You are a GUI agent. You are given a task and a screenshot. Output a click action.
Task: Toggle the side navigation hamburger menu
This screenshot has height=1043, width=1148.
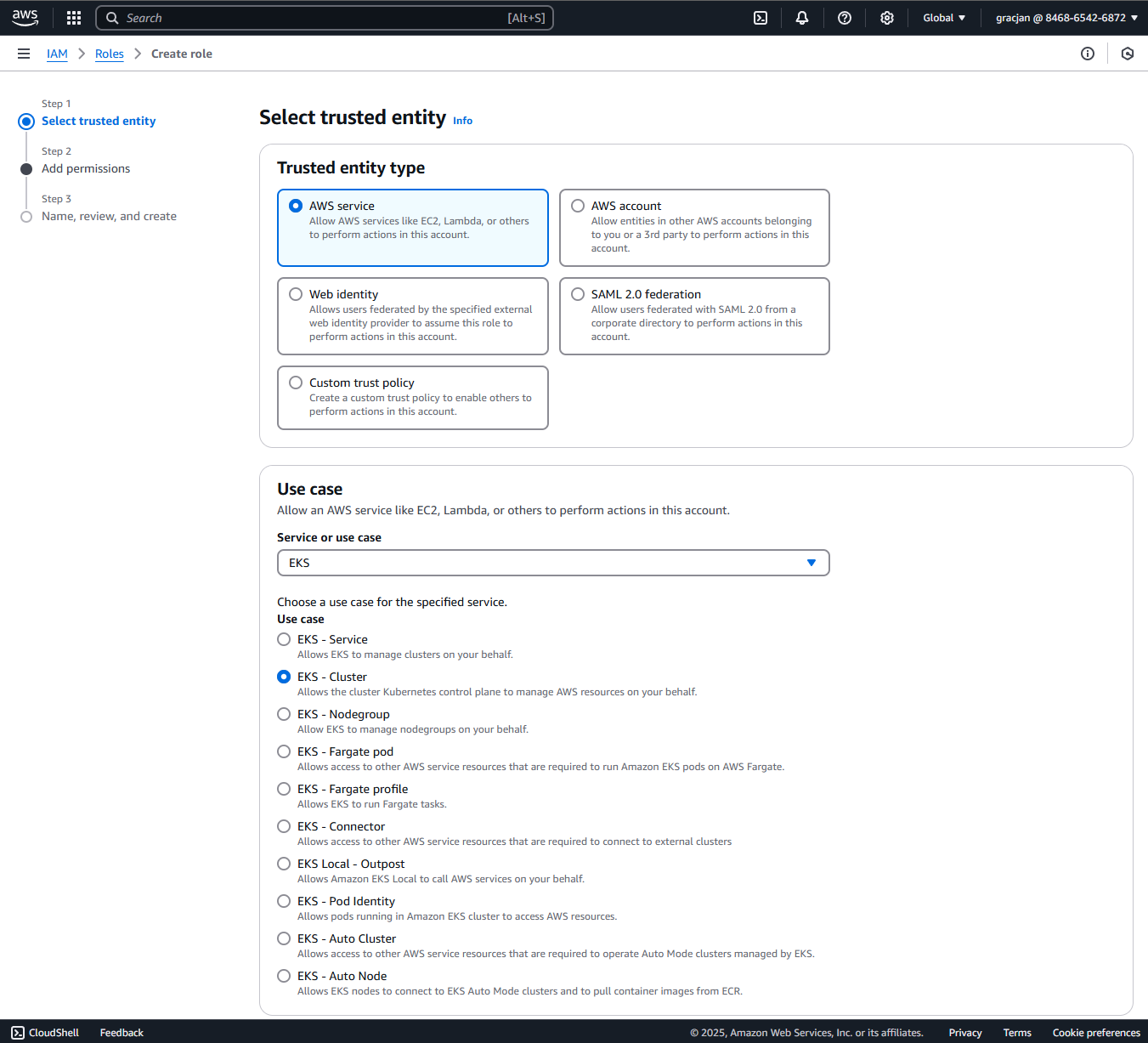(24, 54)
